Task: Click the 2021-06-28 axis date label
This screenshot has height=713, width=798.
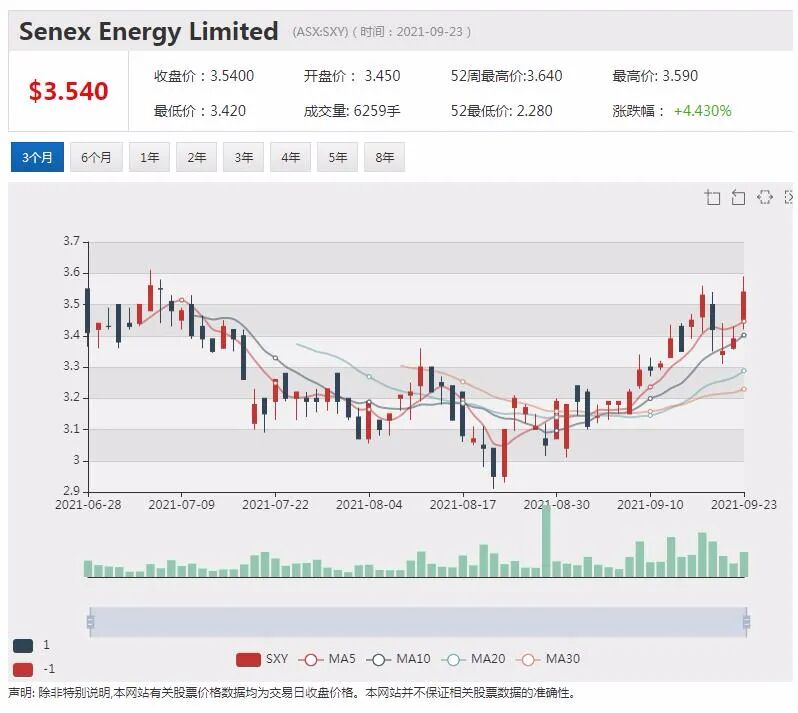Action: tap(88, 505)
